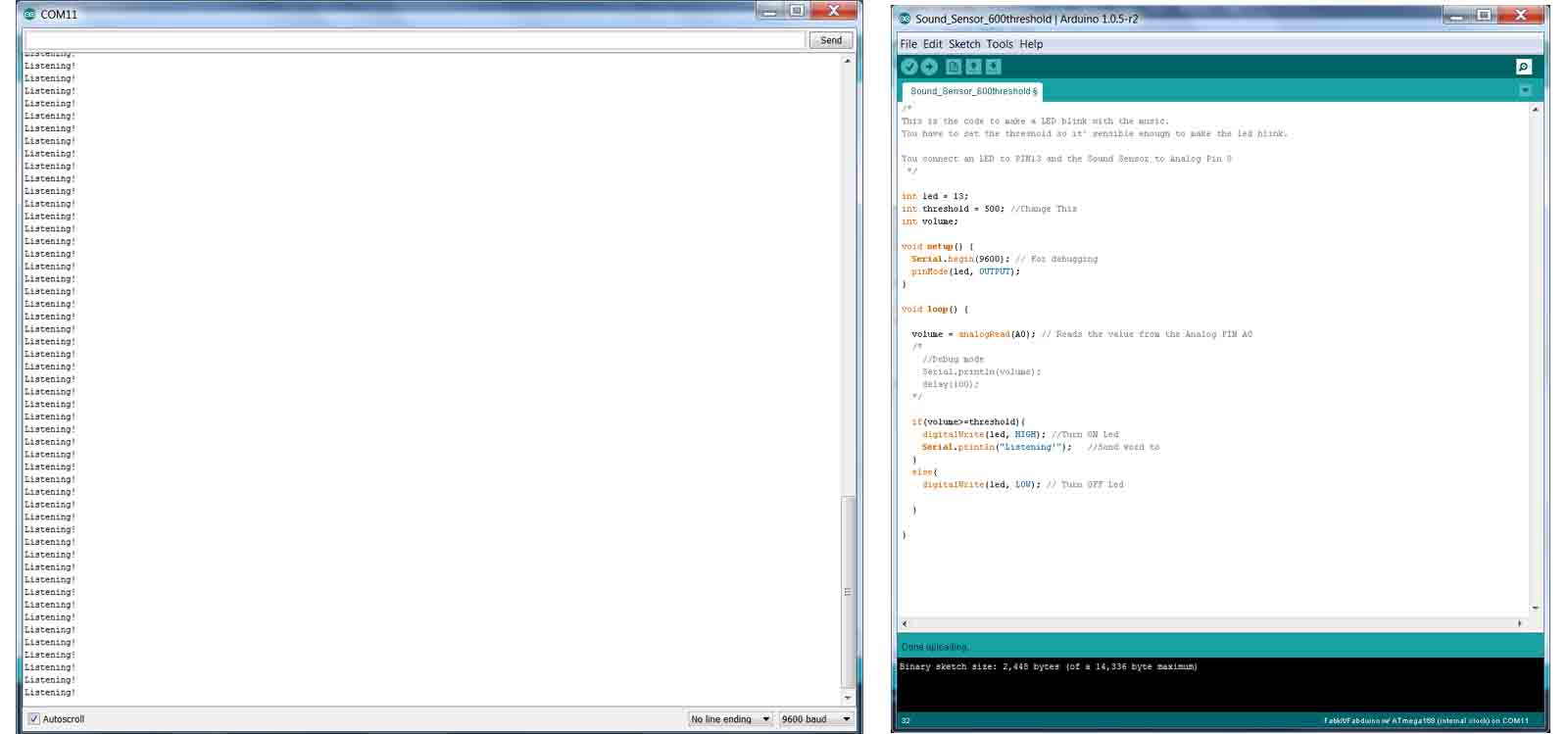The image size is (1568, 734).
Task: Click the 'int volume;' declaration line
Action: [x=930, y=221]
